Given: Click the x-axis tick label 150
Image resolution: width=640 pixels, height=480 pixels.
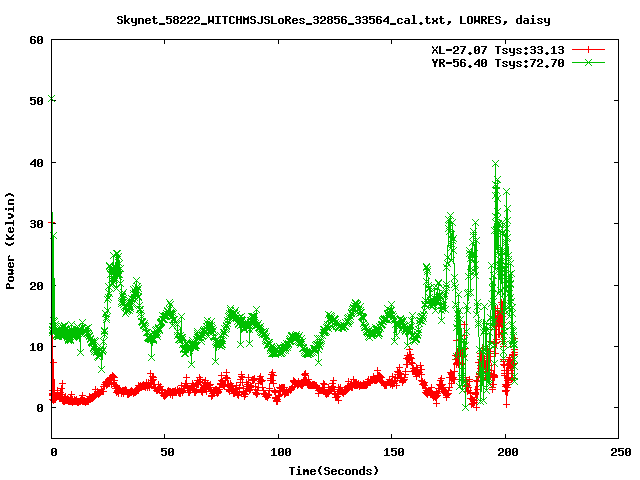Looking at the screenshot, I should pos(394,452).
